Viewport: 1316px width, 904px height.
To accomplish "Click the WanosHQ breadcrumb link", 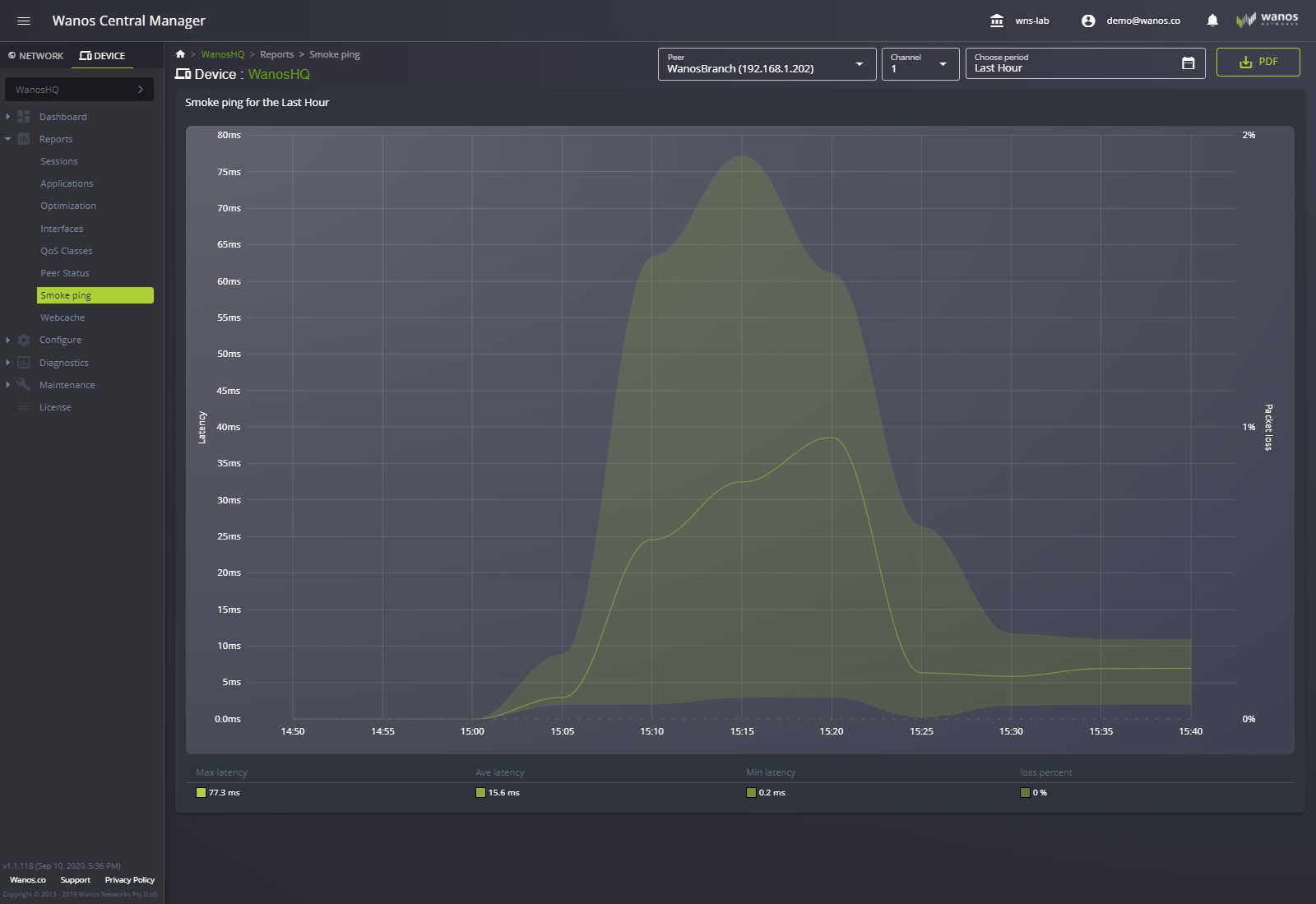I will (223, 54).
